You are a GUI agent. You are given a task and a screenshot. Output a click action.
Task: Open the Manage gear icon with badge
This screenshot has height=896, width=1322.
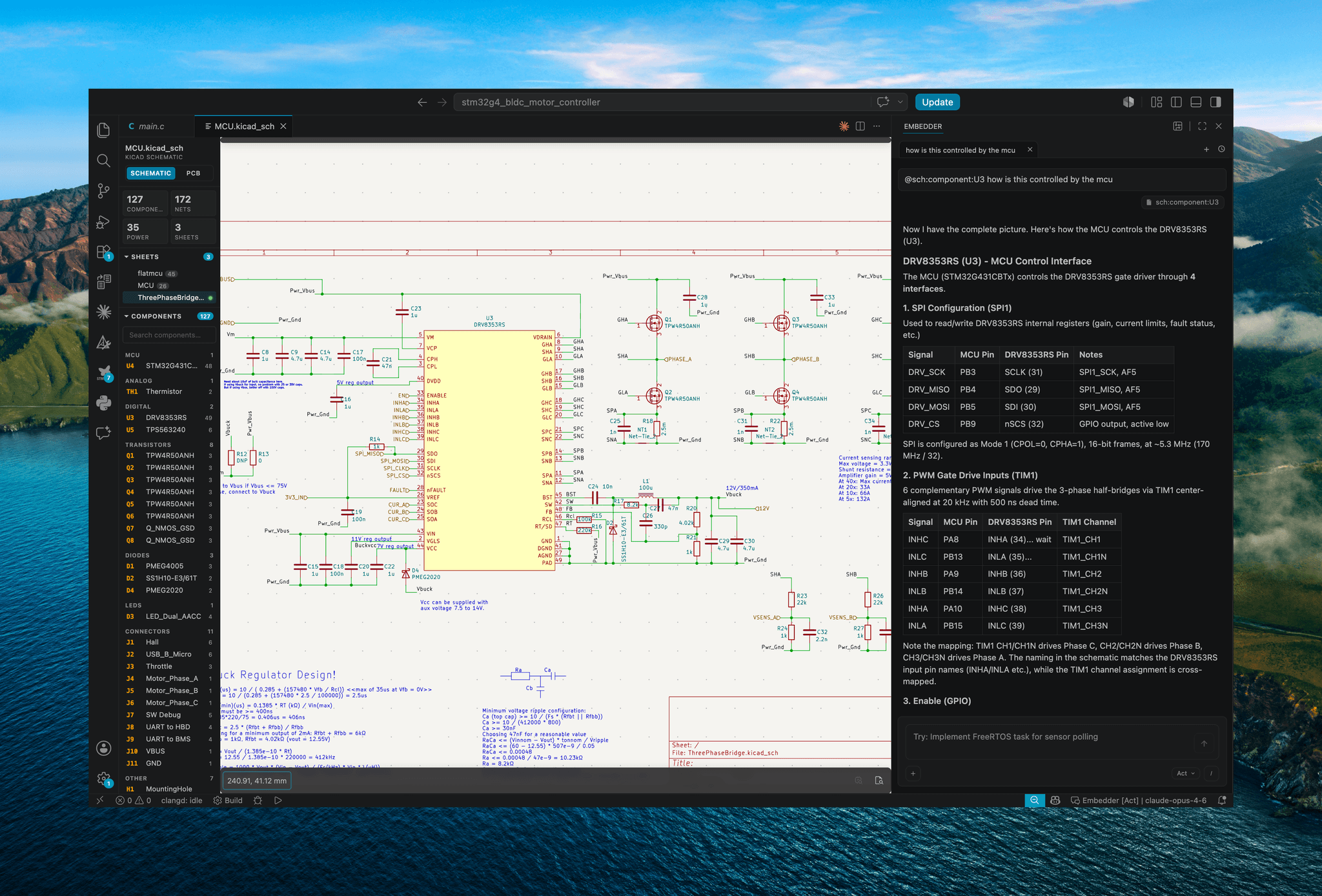click(x=103, y=779)
